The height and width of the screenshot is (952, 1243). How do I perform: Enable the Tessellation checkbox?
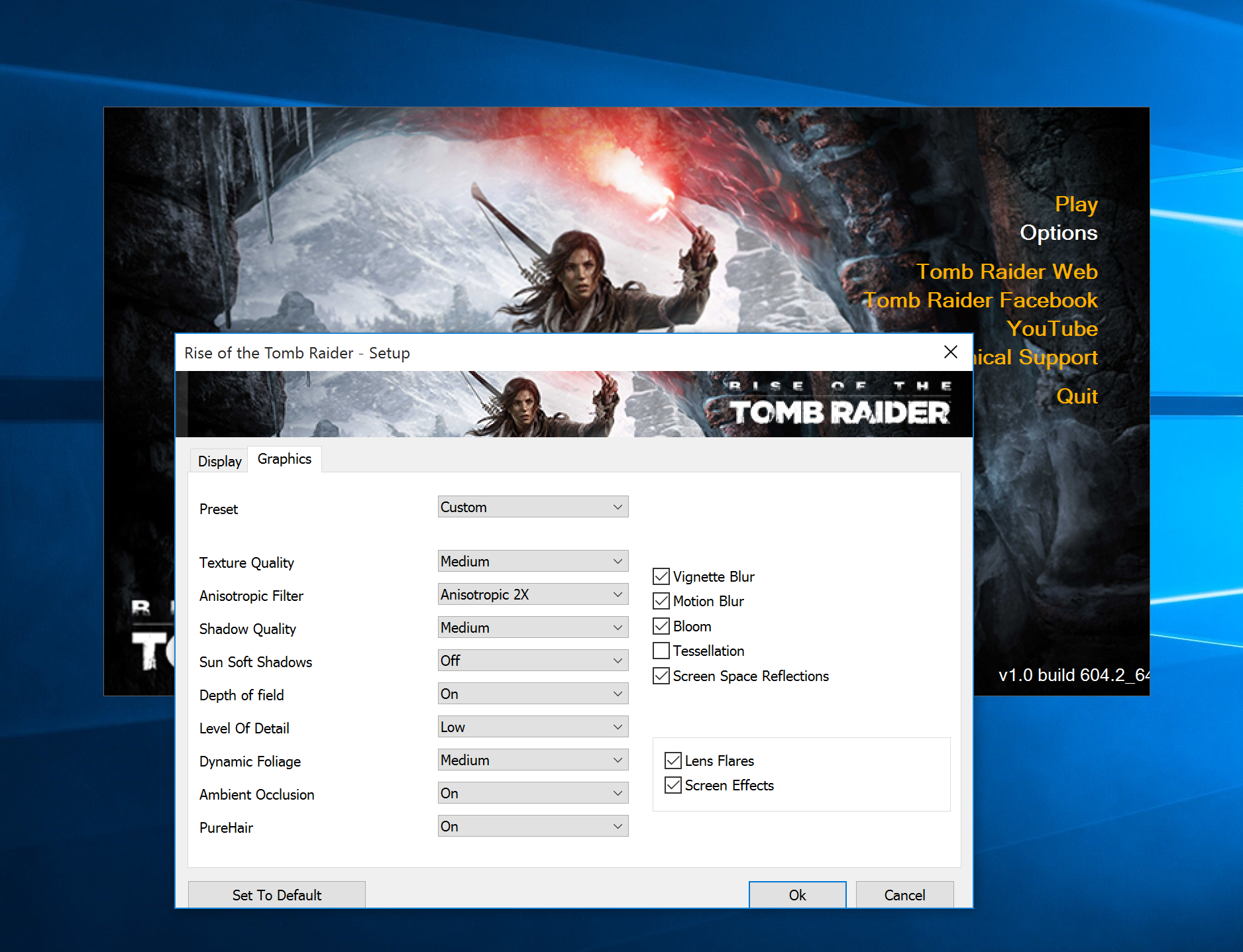(661, 651)
